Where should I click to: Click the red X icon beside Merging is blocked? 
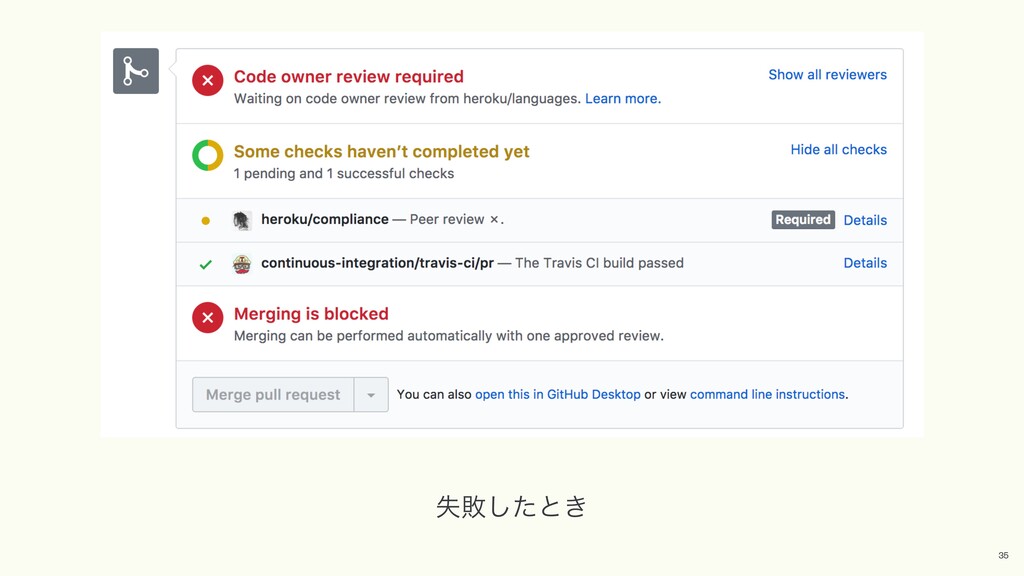[207, 318]
